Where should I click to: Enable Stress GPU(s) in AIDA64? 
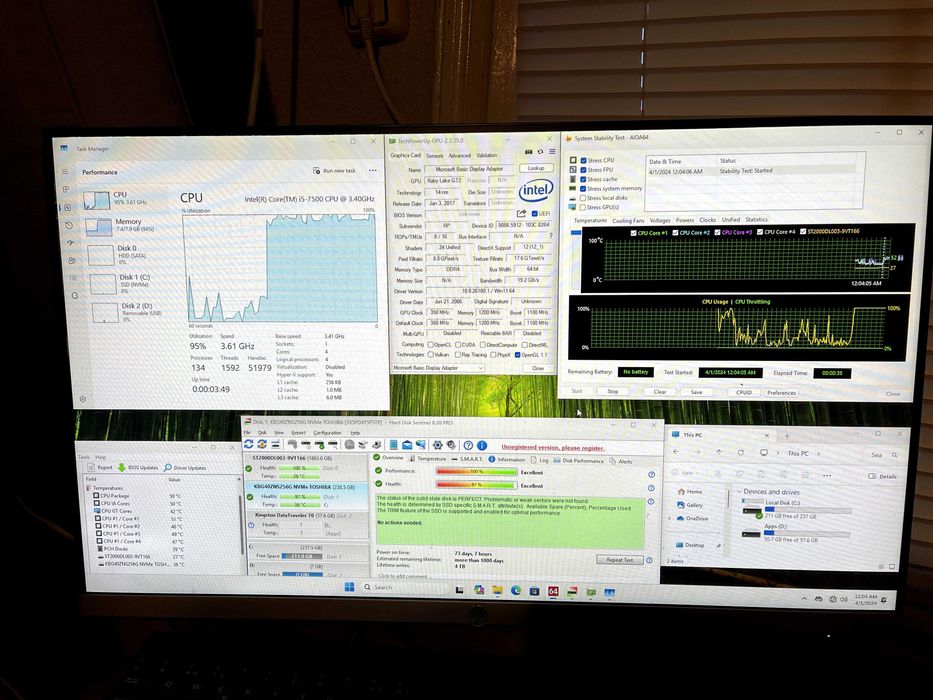[x=583, y=207]
